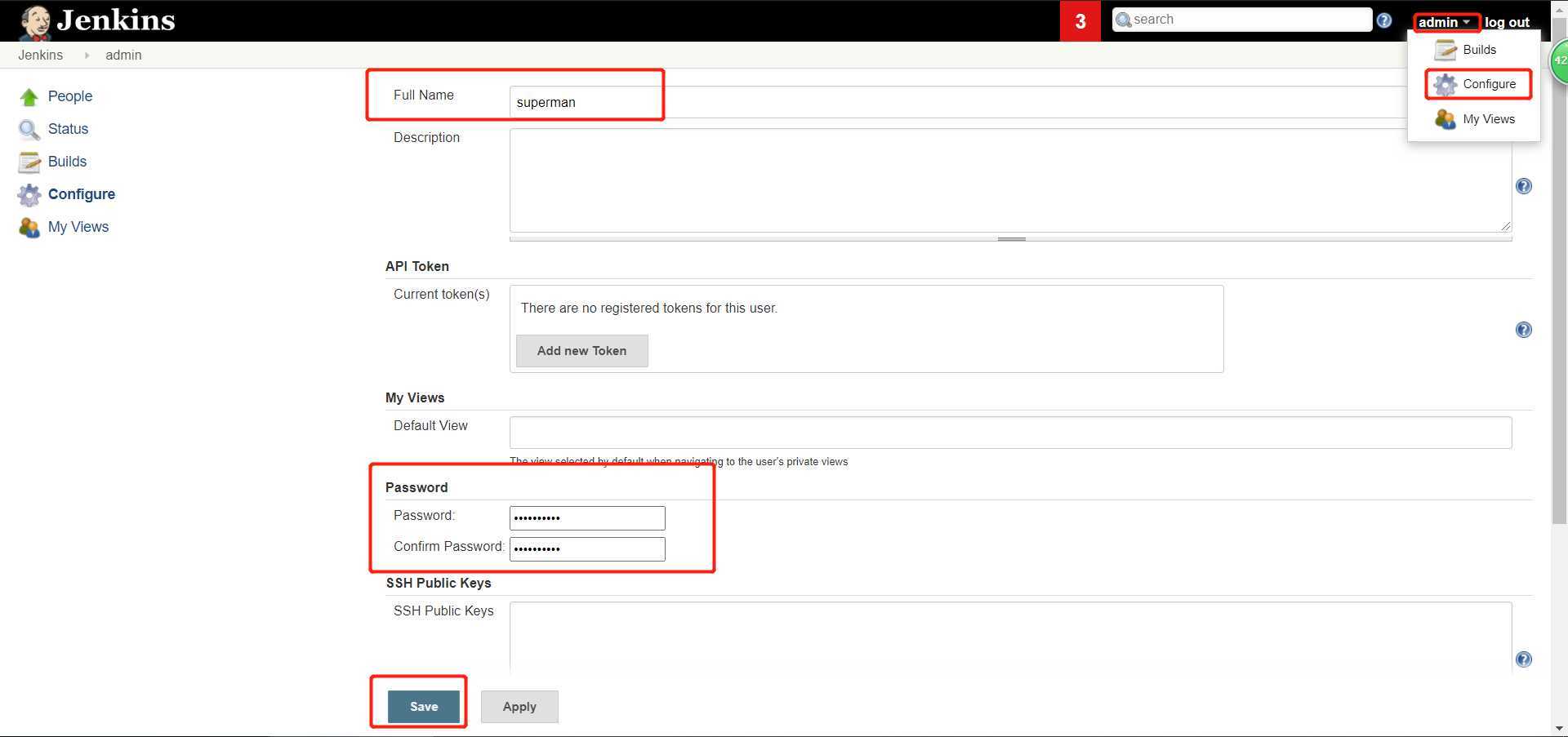The image size is (1568, 737).
Task: Click the Jenkins breadcrumb link
Action: 40,55
